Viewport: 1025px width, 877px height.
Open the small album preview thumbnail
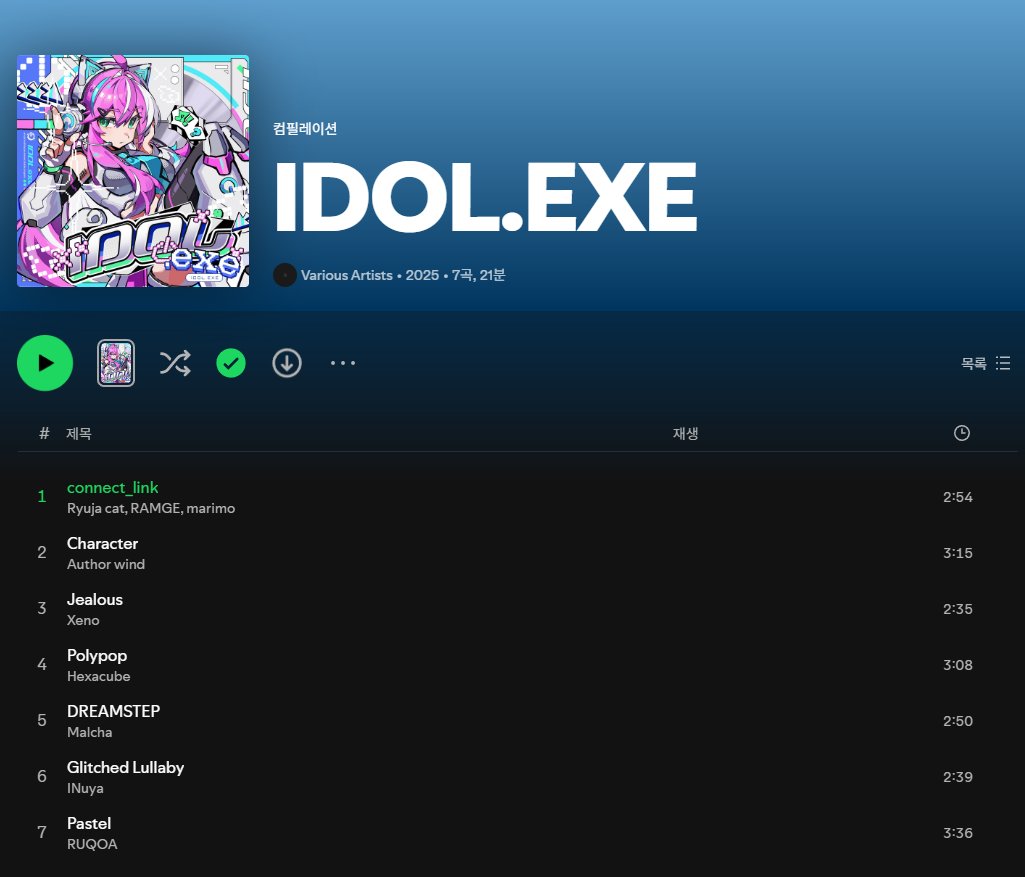tap(116, 363)
